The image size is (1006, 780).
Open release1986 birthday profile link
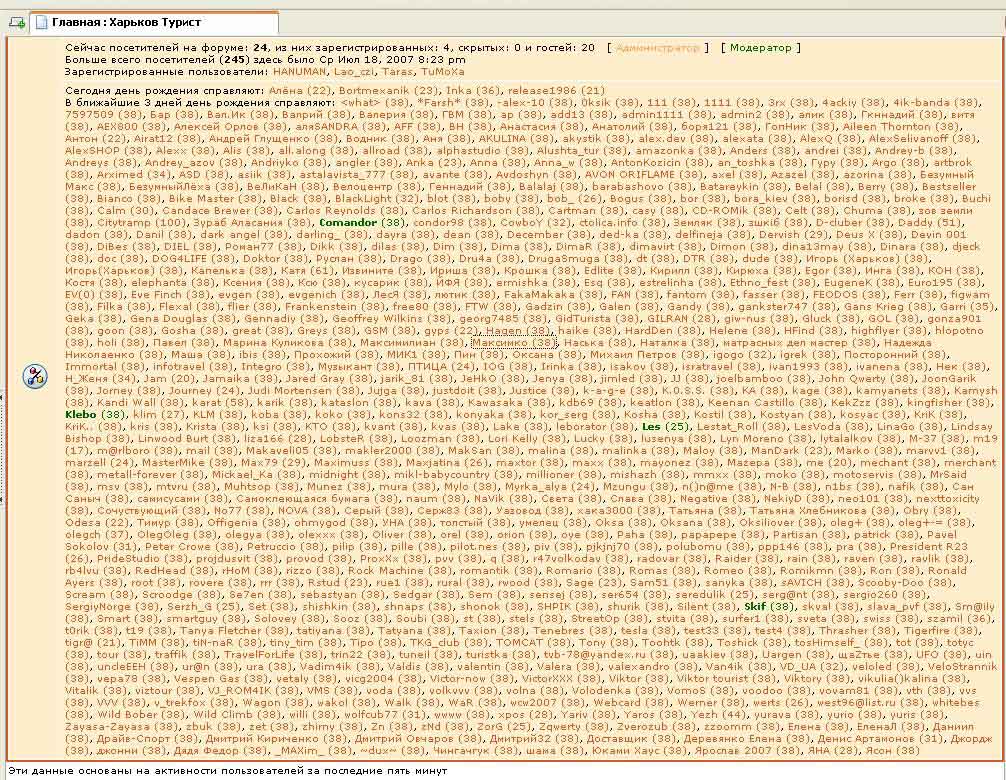[542, 91]
